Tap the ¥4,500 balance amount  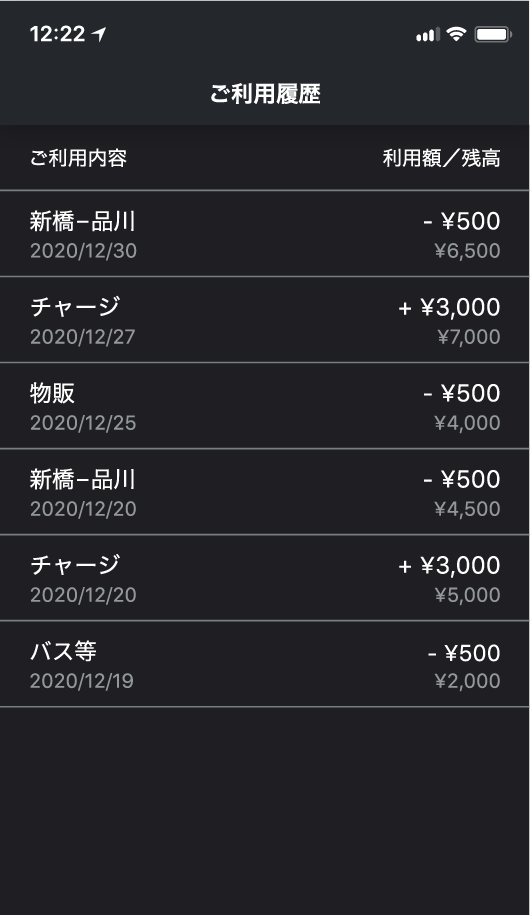tap(468, 509)
